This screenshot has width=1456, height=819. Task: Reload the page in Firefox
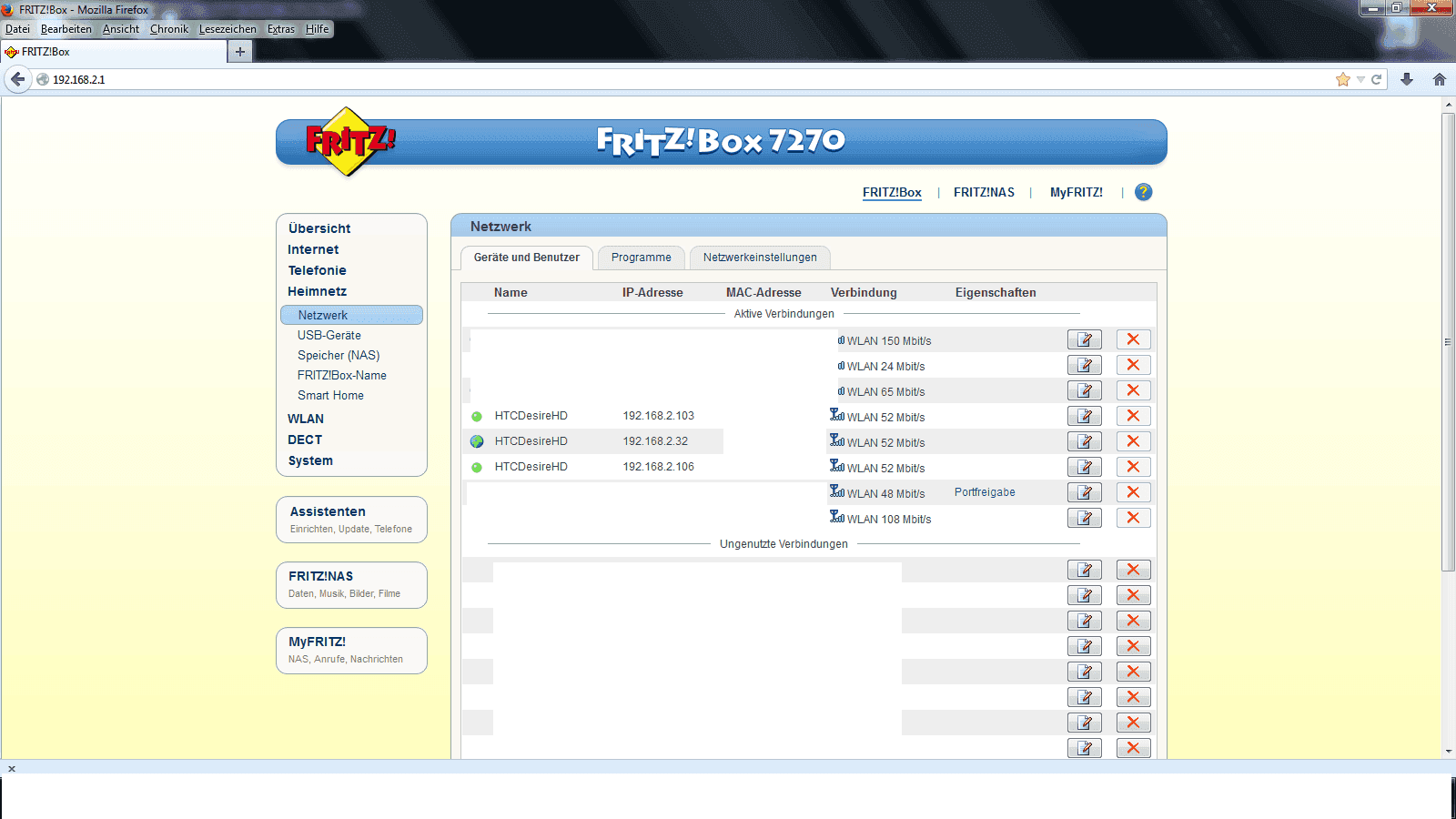click(1377, 79)
